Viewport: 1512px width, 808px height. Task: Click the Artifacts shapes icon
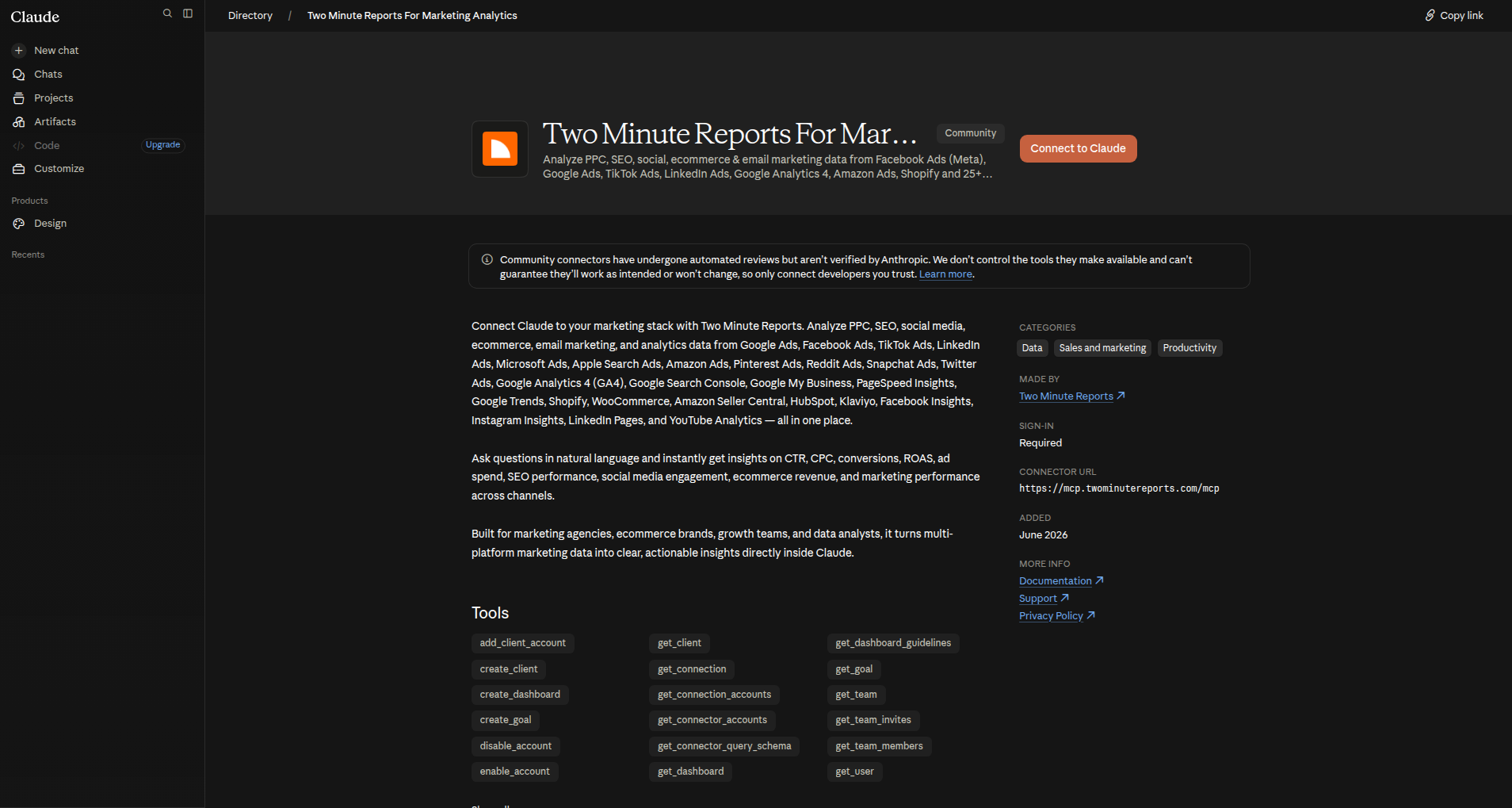(19, 122)
